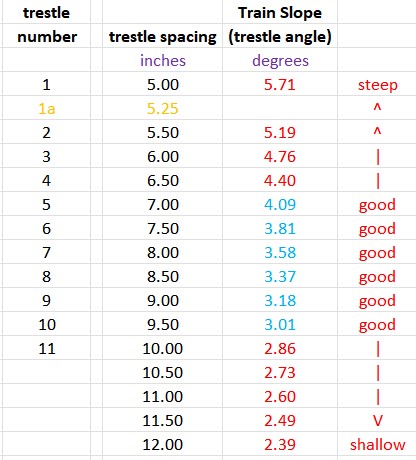Click the 'Train Slope' header cell

tap(280, 12)
